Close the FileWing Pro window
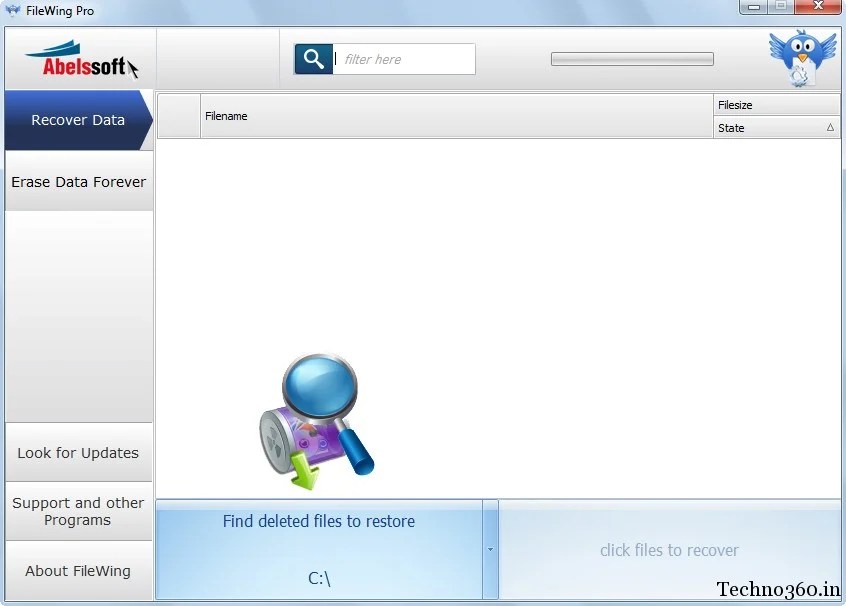Viewport: 846px width, 606px height. tap(818, 6)
